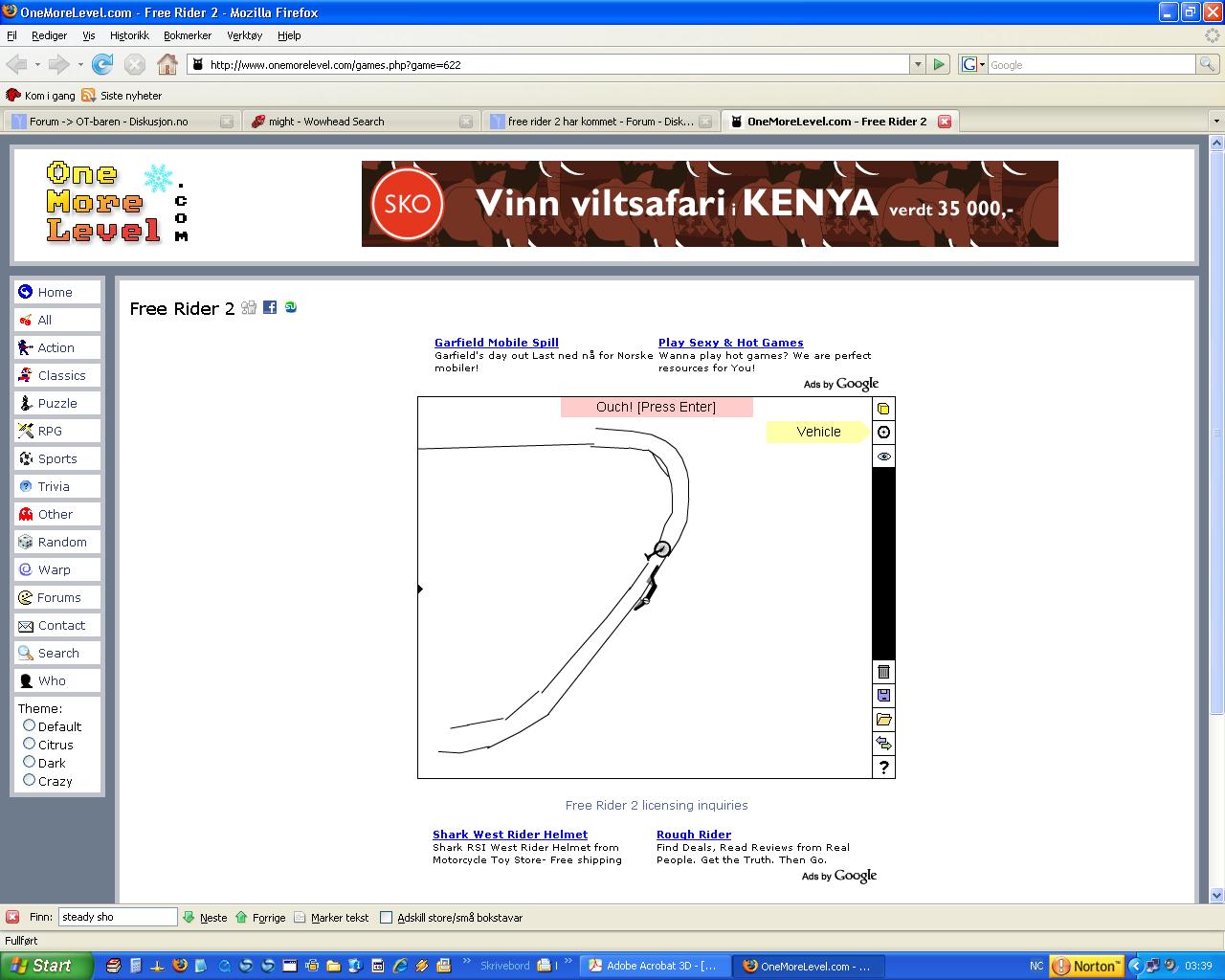Open the Forums sidebar link
The height and width of the screenshot is (980, 1225).
(57, 597)
